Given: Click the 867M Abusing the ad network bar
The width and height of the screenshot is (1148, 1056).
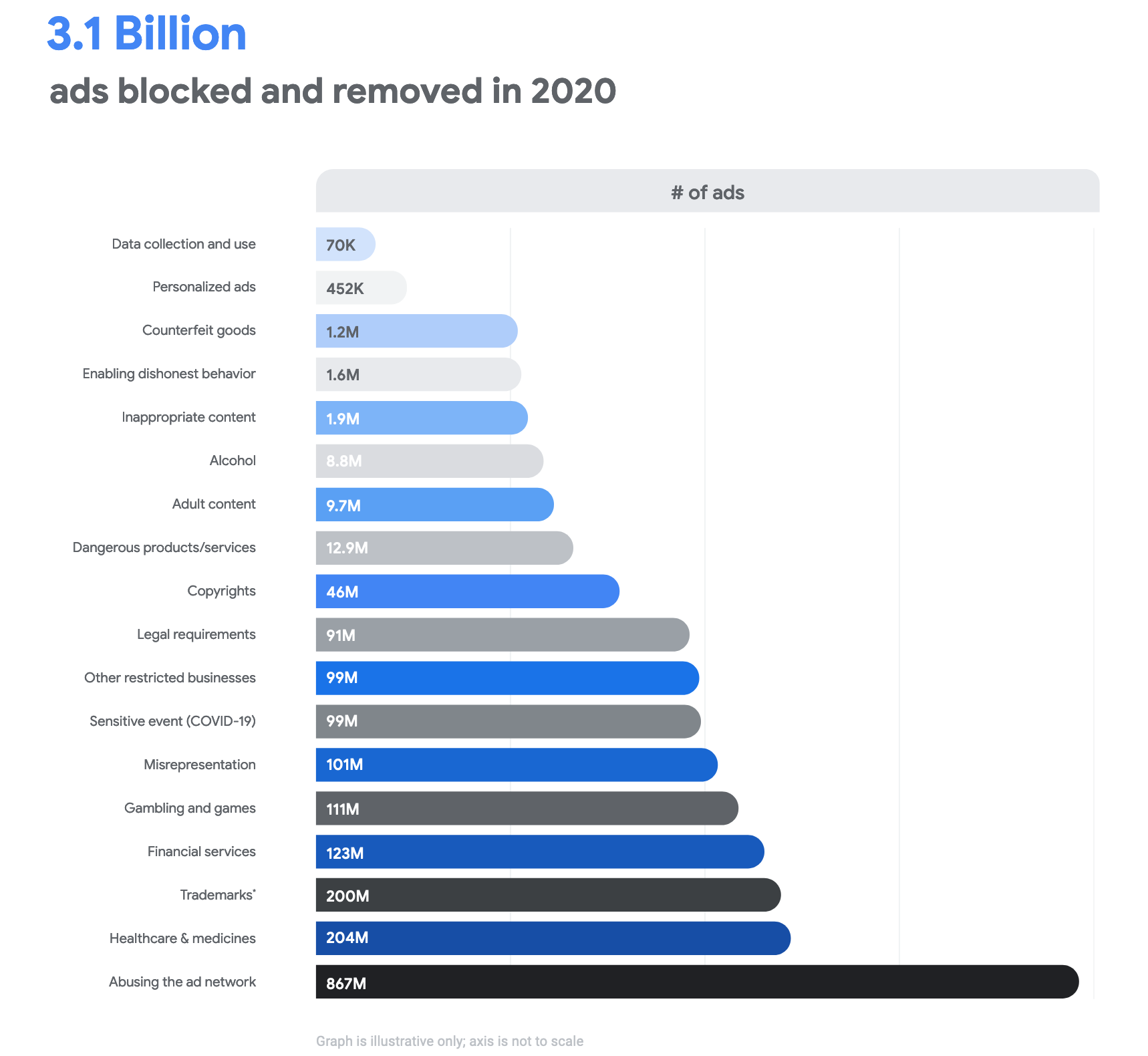Looking at the screenshot, I should (696, 982).
